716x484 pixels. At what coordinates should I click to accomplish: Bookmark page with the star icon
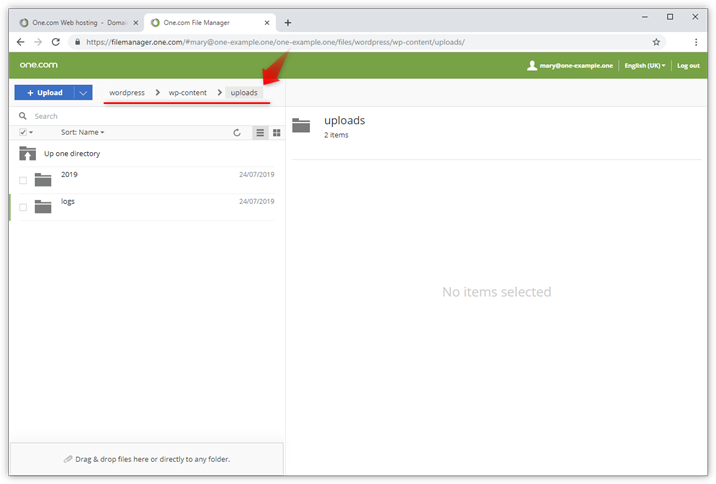point(656,42)
